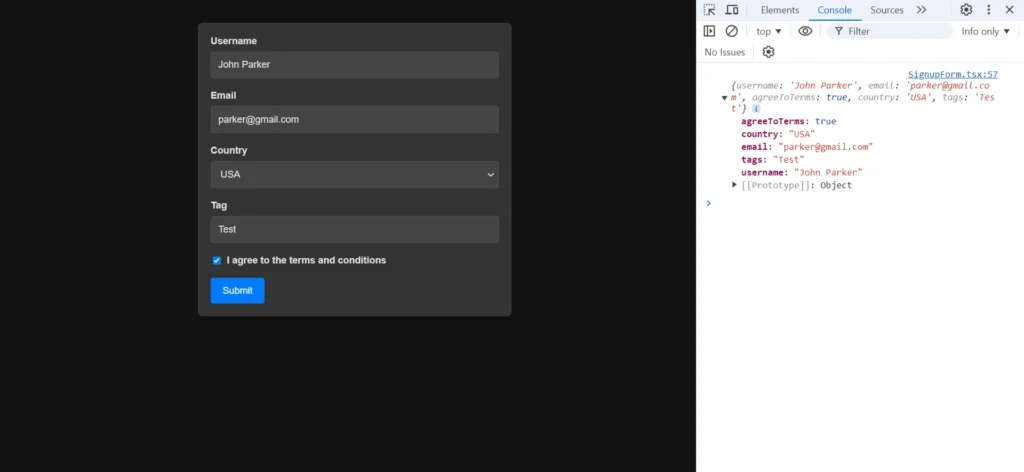1024x472 pixels.
Task: Switch to the Sources tab
Action: pos(886,10)
